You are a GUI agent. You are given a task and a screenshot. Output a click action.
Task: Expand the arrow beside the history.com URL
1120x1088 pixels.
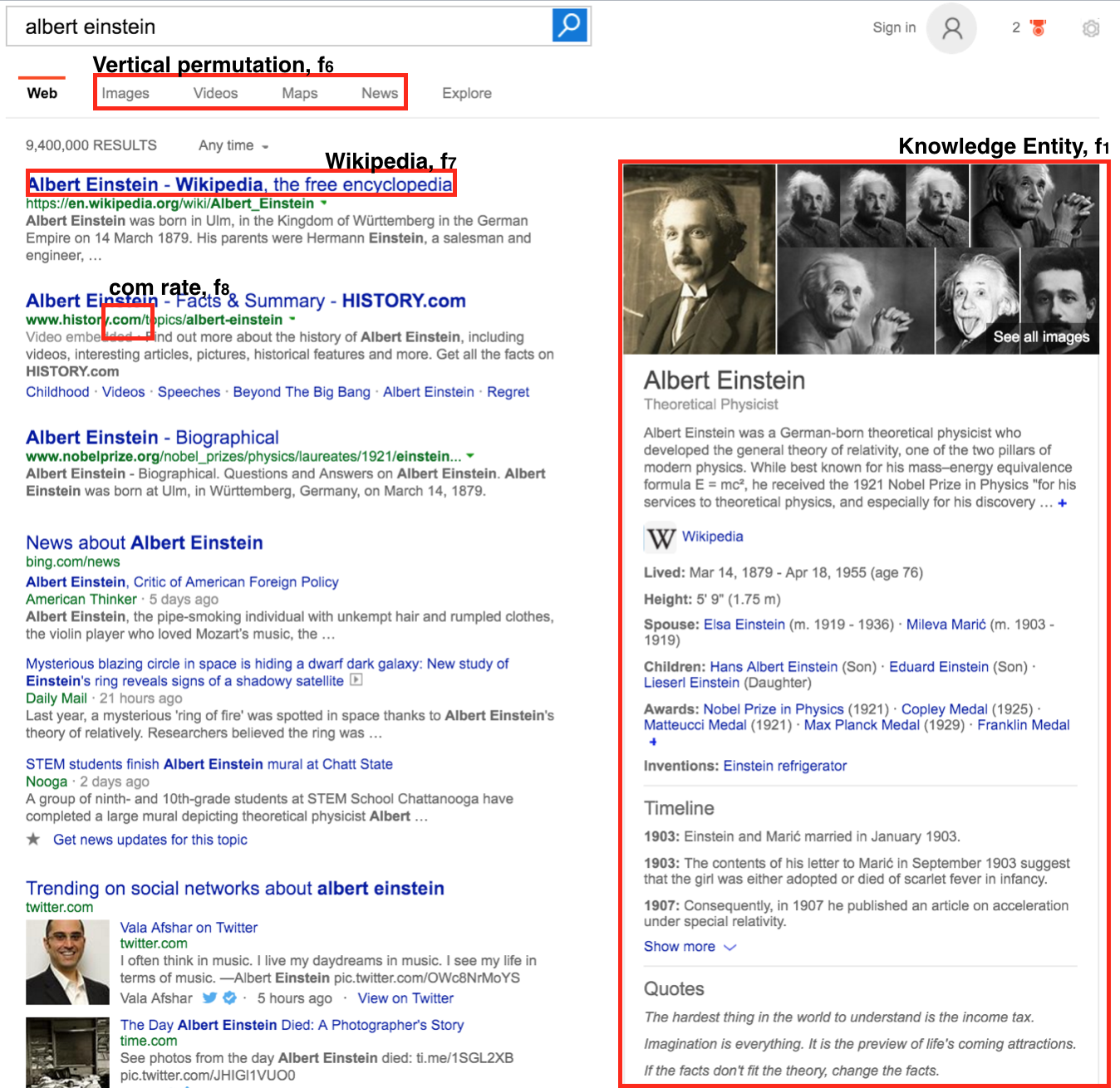point(292,319)
